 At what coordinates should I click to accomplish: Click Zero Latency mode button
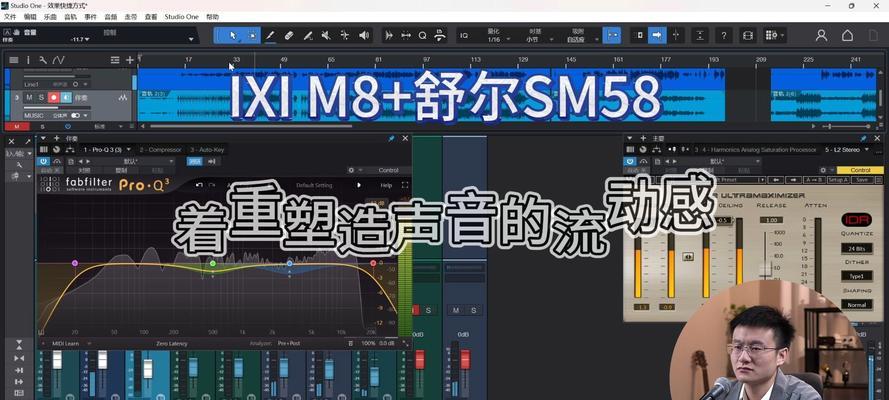(171, 343)
